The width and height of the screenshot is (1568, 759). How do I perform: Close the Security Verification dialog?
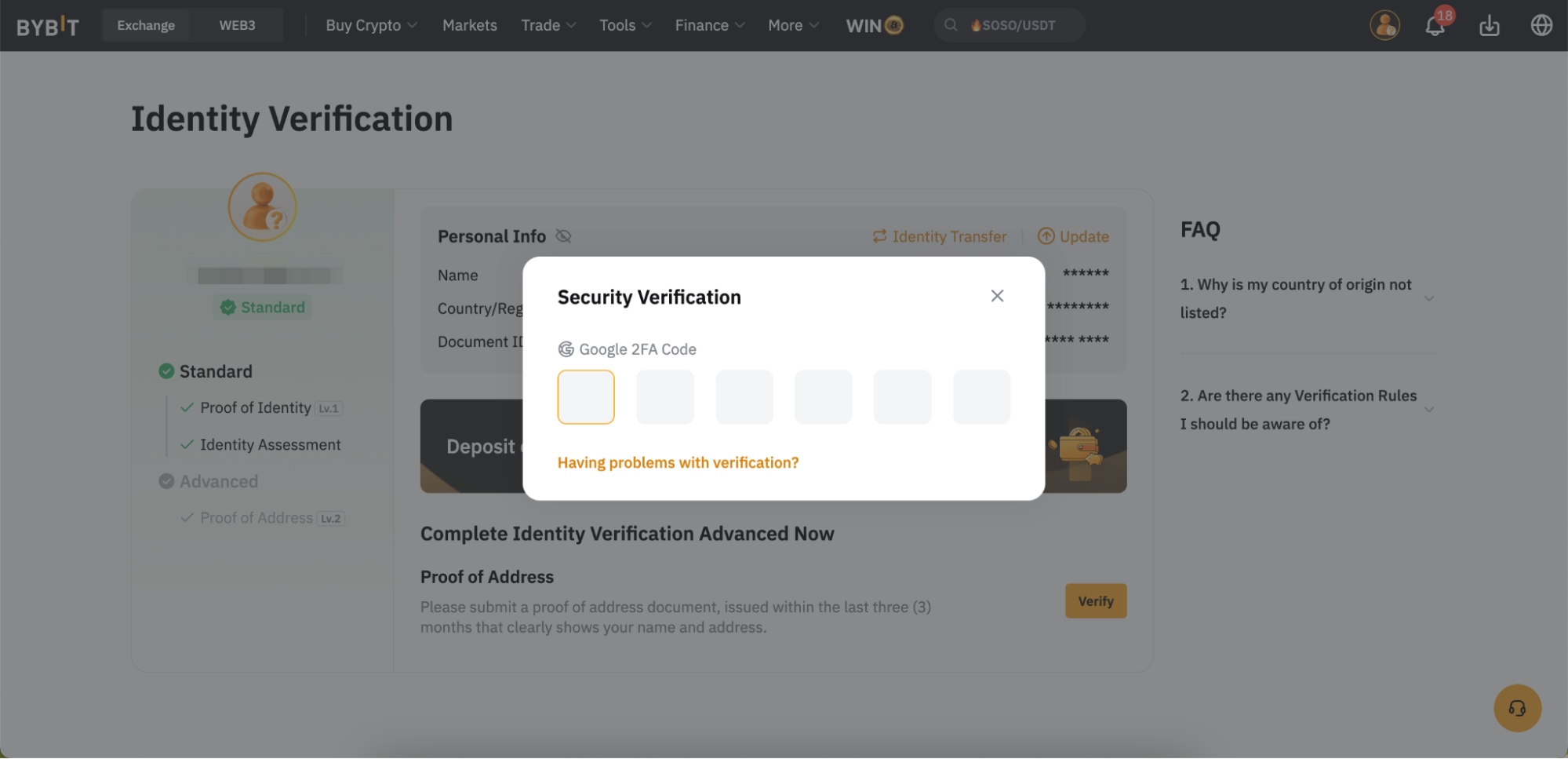click(997, 296)
